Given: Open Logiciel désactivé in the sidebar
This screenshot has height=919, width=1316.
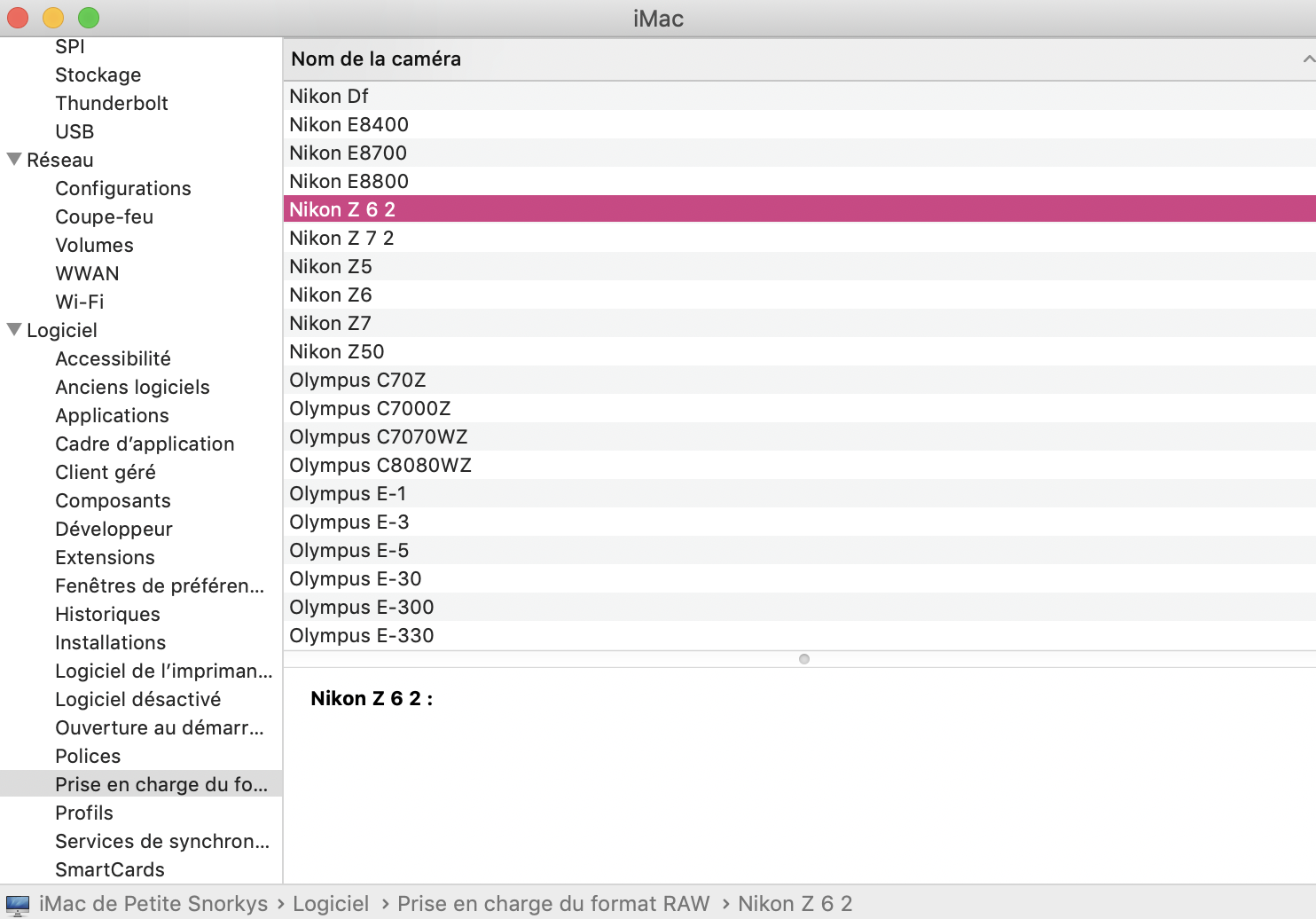Looking at the screenshot, I should [138, 699].
